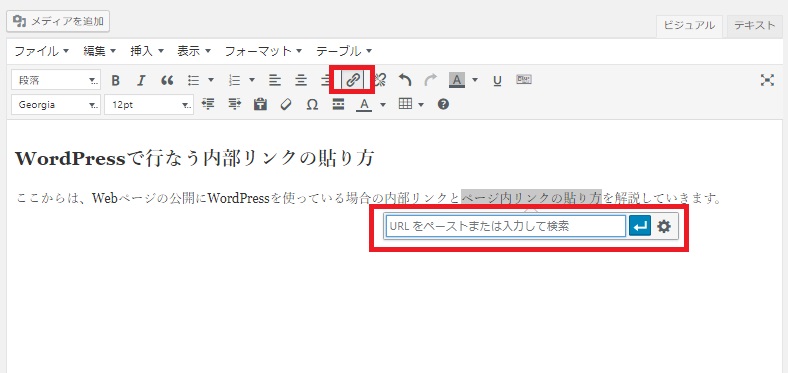
Task: Open the 12pt font size dropdown
Action: [x=149, y=105]
